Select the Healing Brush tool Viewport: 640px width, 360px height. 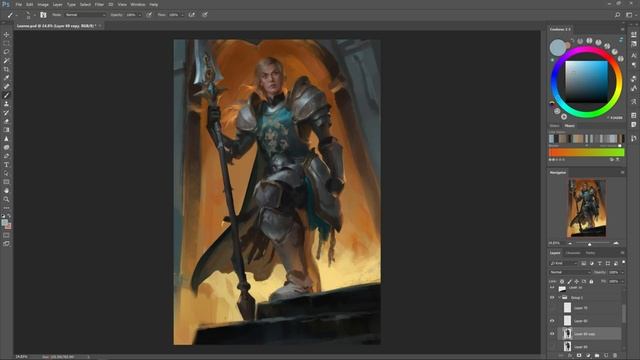(6, 87)
